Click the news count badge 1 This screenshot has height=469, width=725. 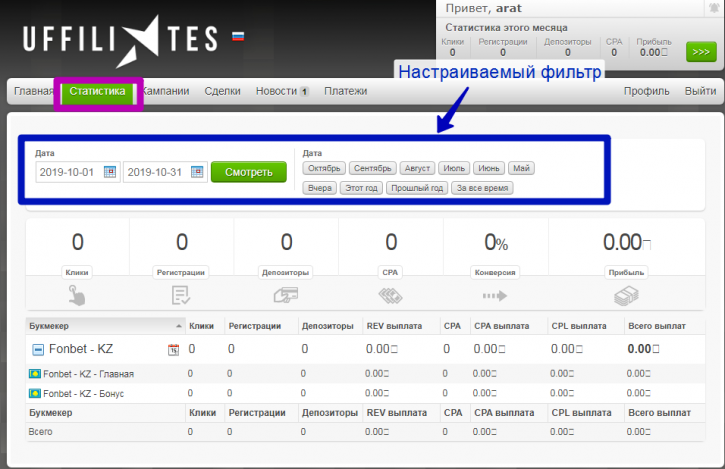coord(304,92)
